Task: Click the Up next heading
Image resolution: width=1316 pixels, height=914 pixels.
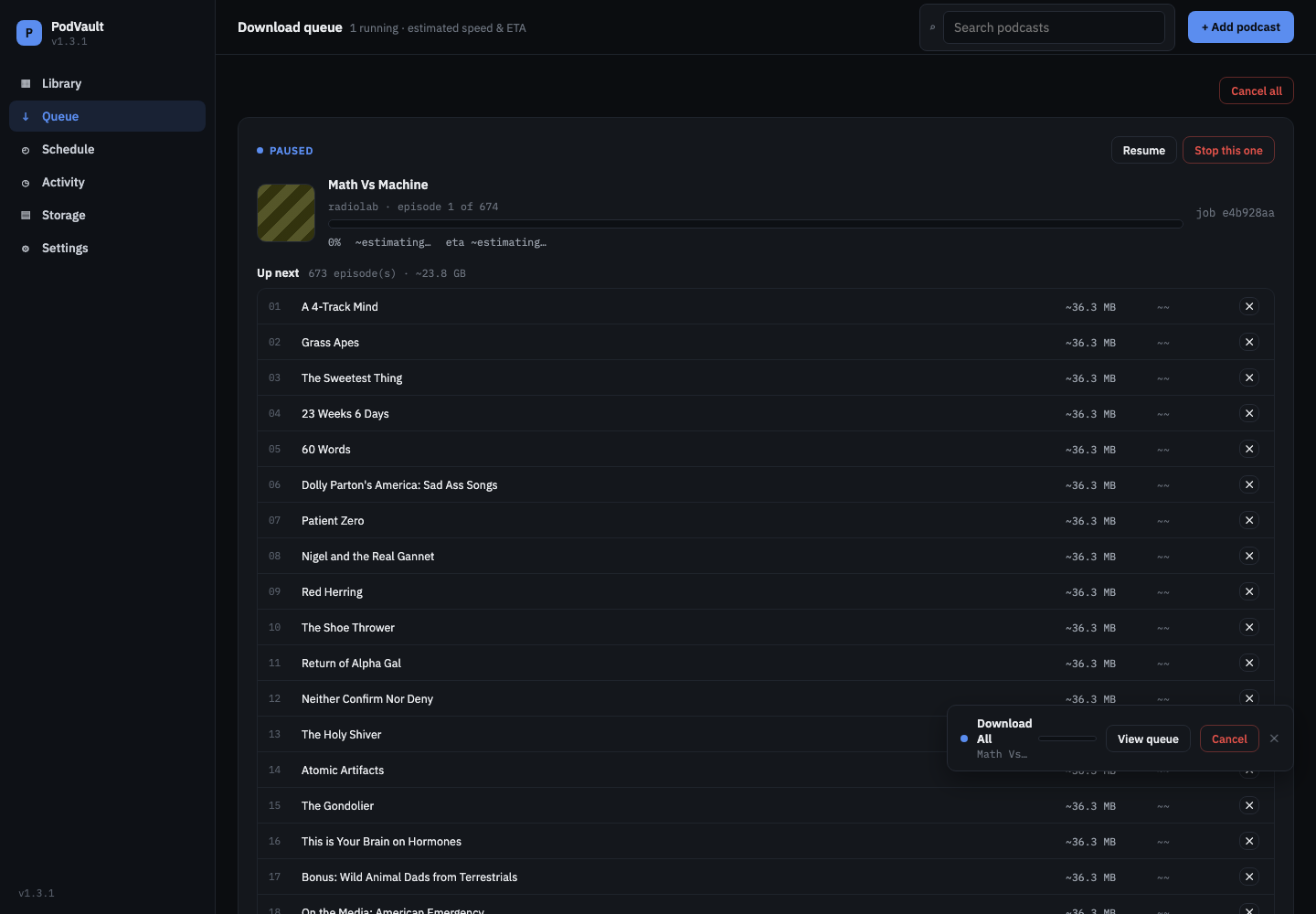Action: (278, 273)
